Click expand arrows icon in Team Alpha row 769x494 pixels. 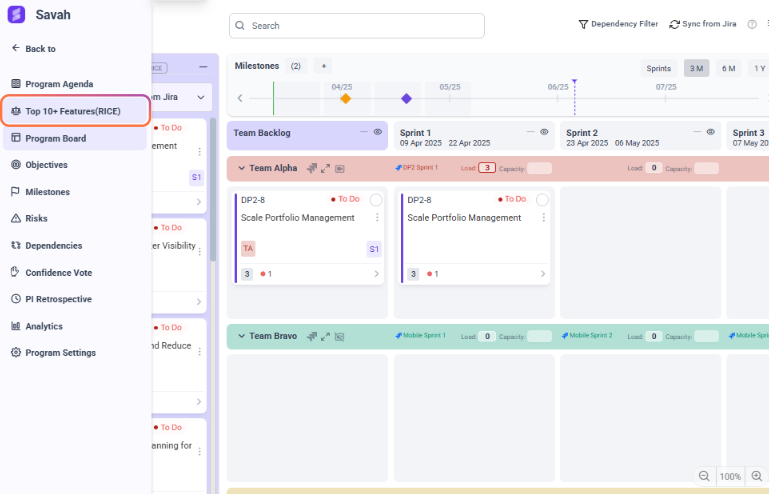click(x=326, y=168)
